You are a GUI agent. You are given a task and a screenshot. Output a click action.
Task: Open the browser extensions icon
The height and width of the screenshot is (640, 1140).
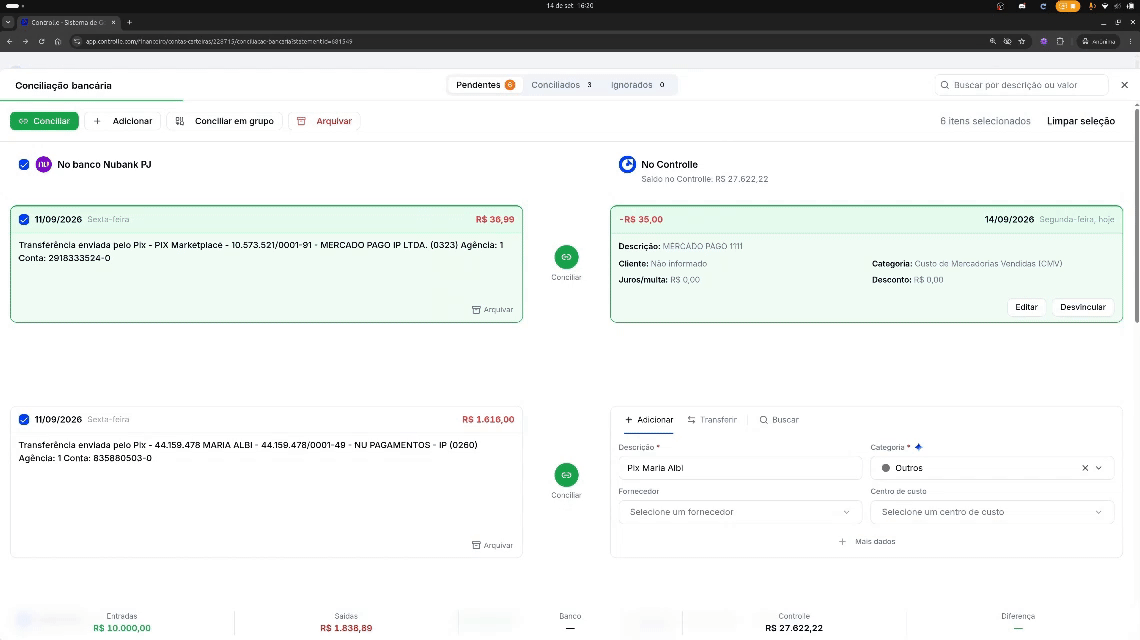[1060, 41]
